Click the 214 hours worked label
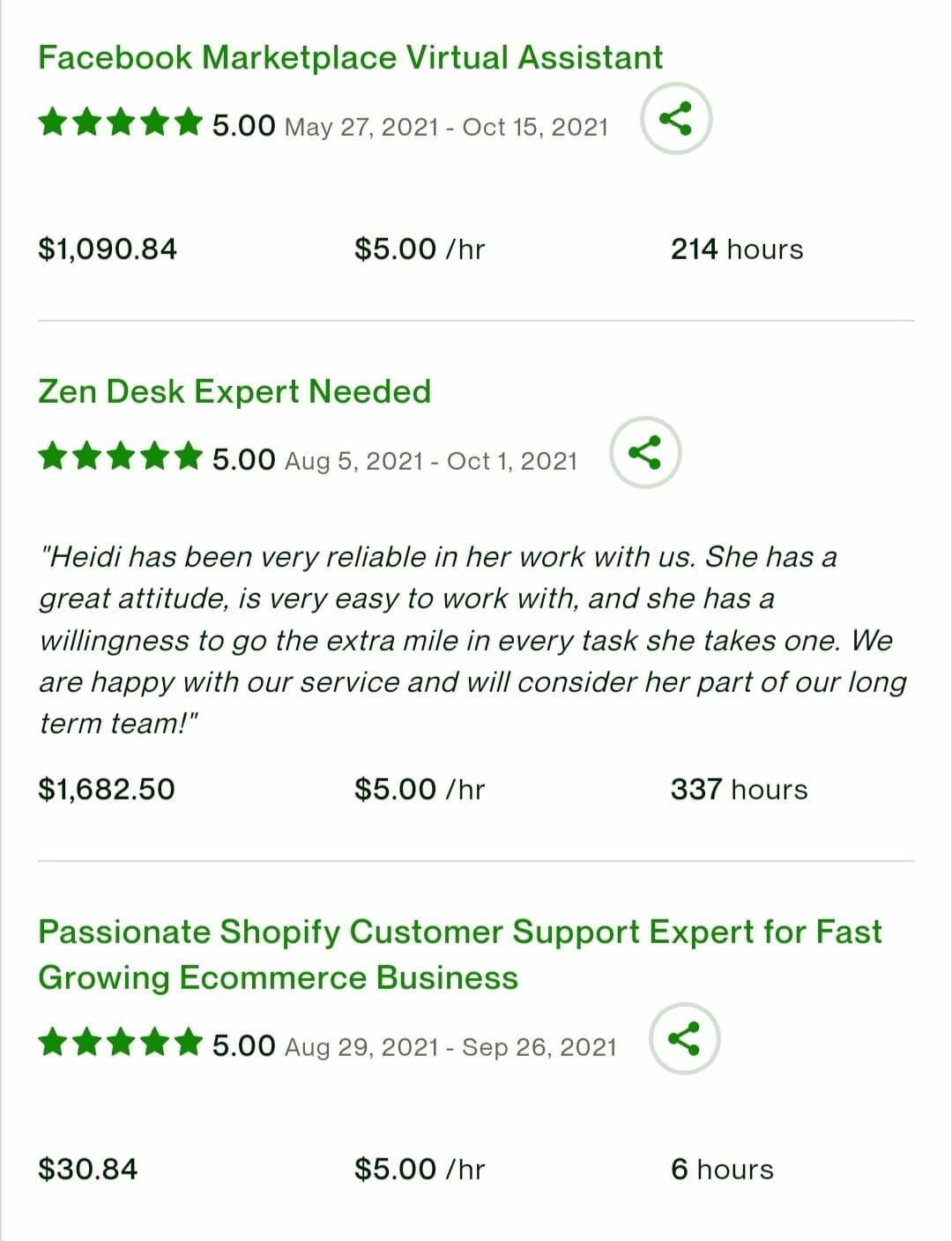The height and width of the screenshot is (1241, 952). (737, 249)
